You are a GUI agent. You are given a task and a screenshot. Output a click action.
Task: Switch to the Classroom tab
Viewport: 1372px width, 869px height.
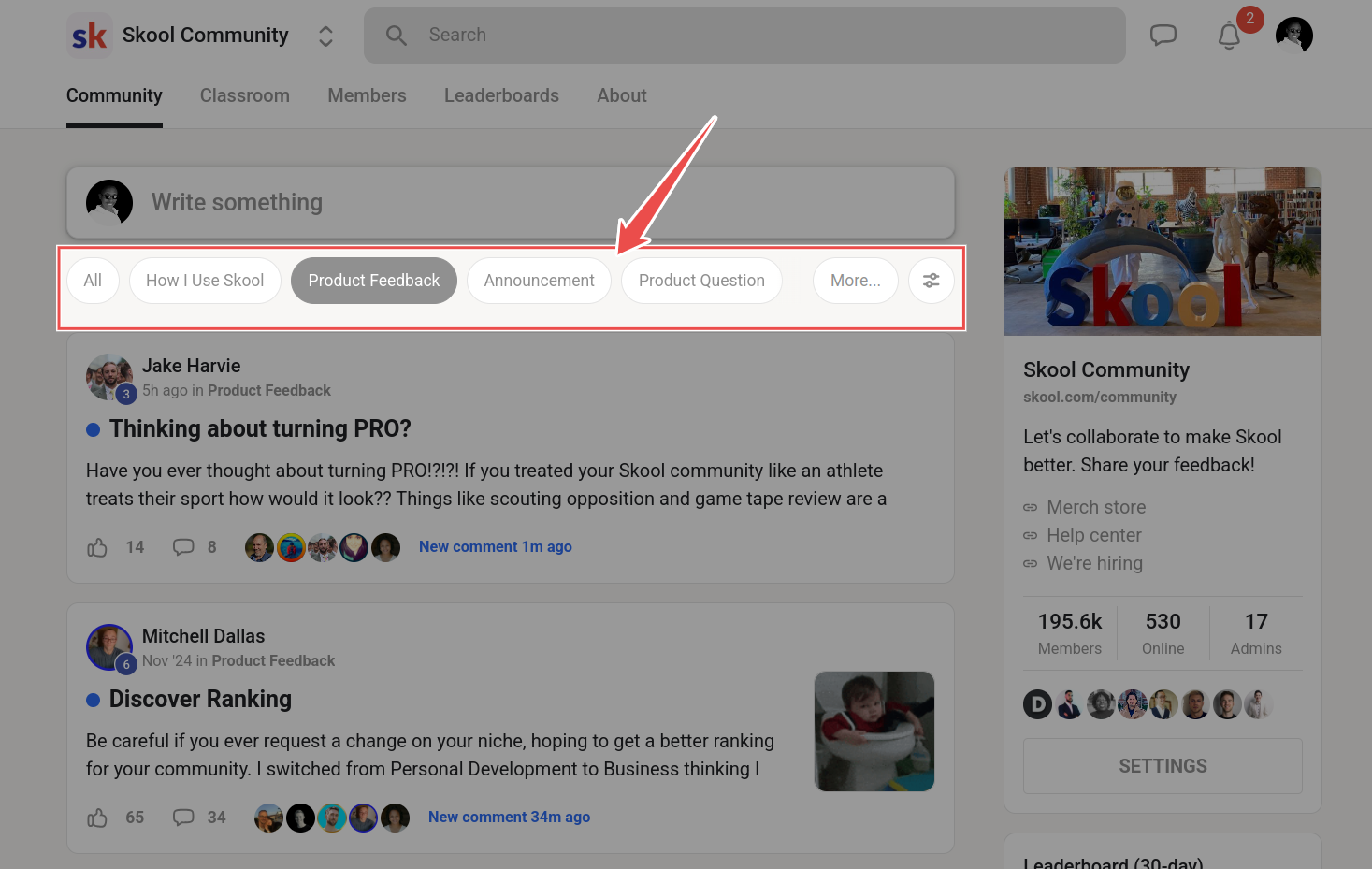click(x=245, y=95)
